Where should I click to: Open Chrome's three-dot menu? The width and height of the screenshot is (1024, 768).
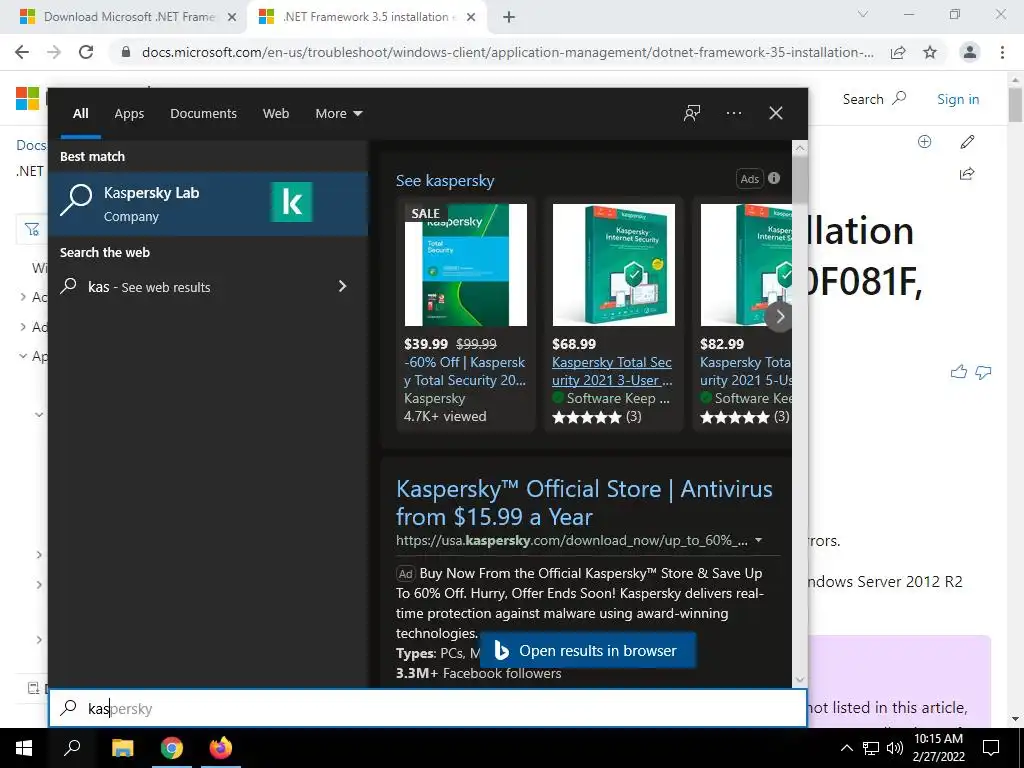tap(1002, 52)
